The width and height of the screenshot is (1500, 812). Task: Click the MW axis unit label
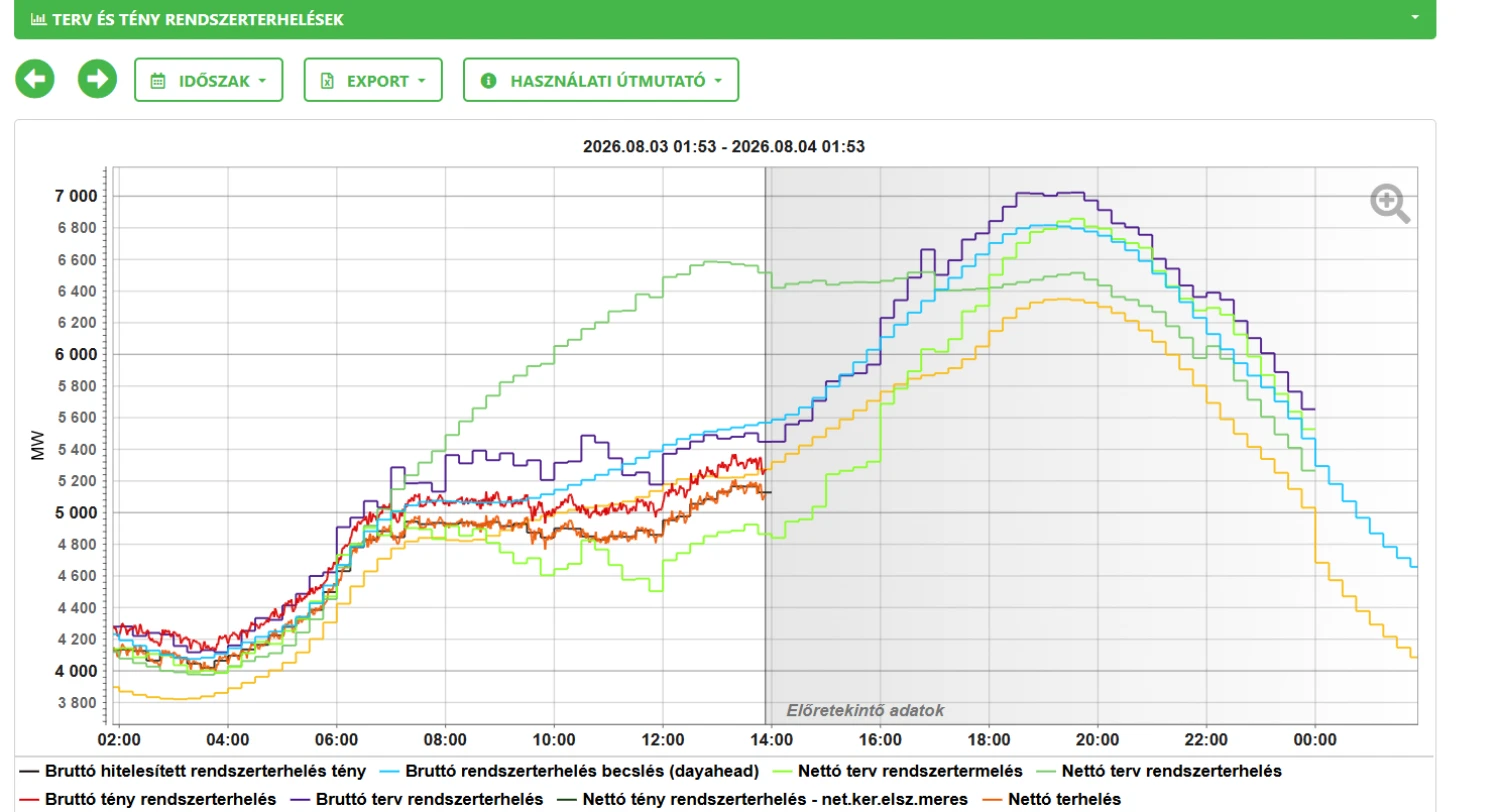(38, 447)
